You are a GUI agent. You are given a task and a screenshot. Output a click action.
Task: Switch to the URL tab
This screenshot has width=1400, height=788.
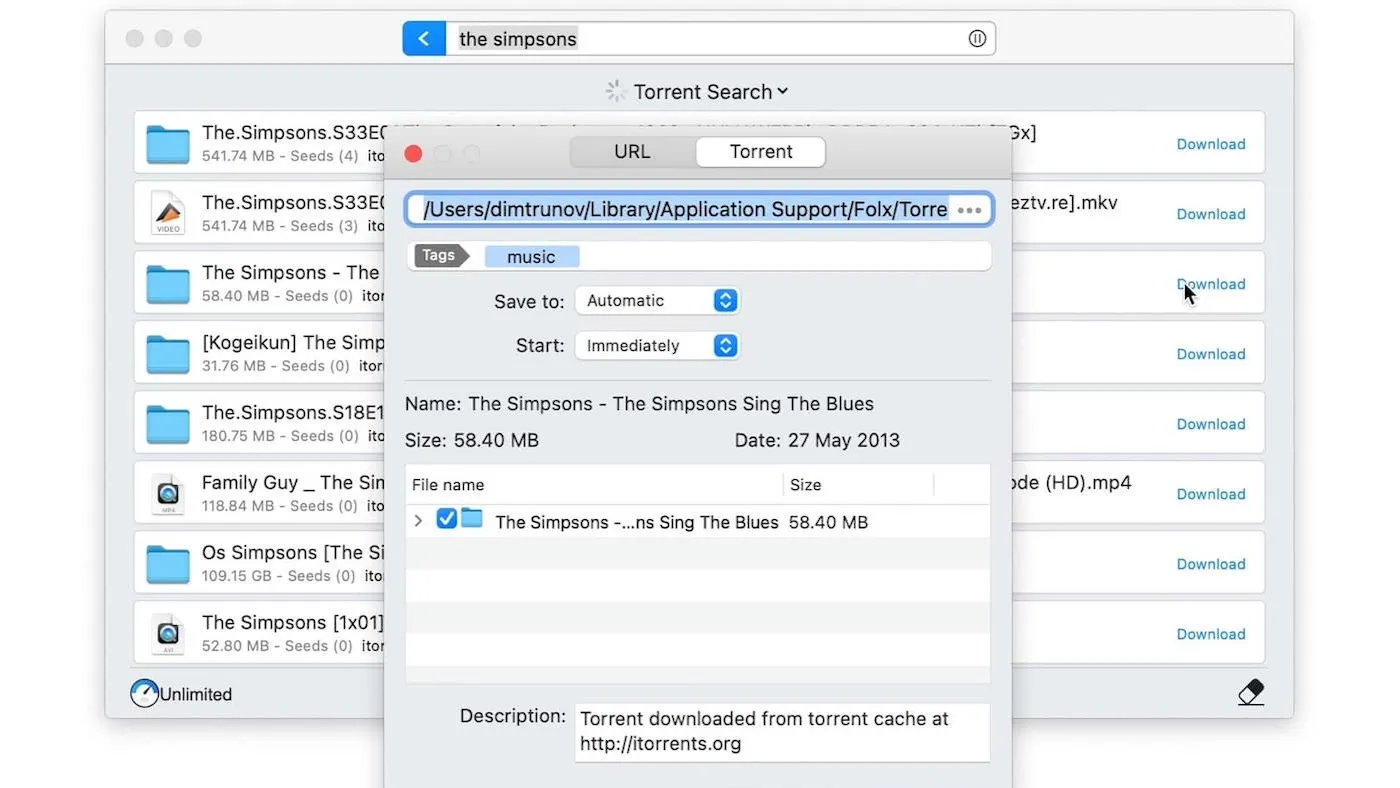click(x=632, y=152)
